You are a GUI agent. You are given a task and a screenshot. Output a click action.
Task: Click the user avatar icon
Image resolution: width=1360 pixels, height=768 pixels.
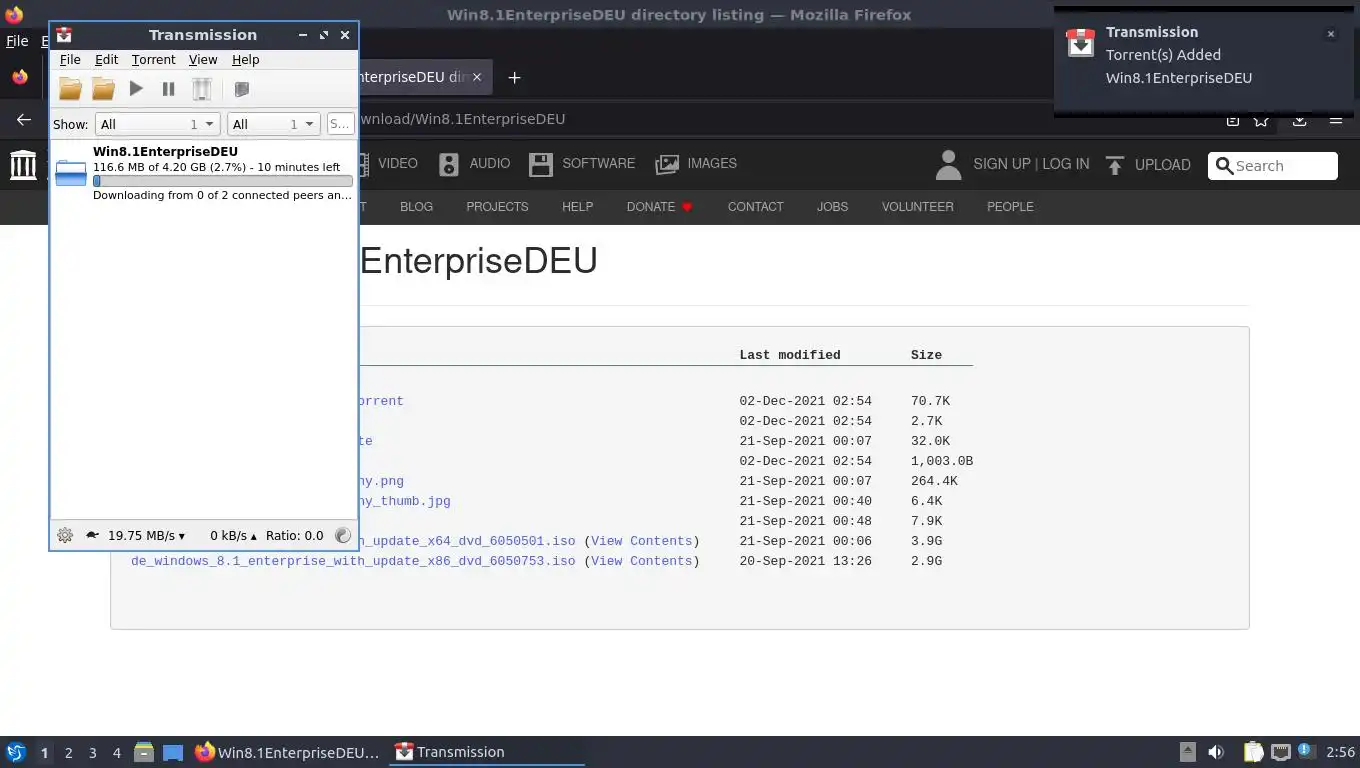[x=948, y=165]
